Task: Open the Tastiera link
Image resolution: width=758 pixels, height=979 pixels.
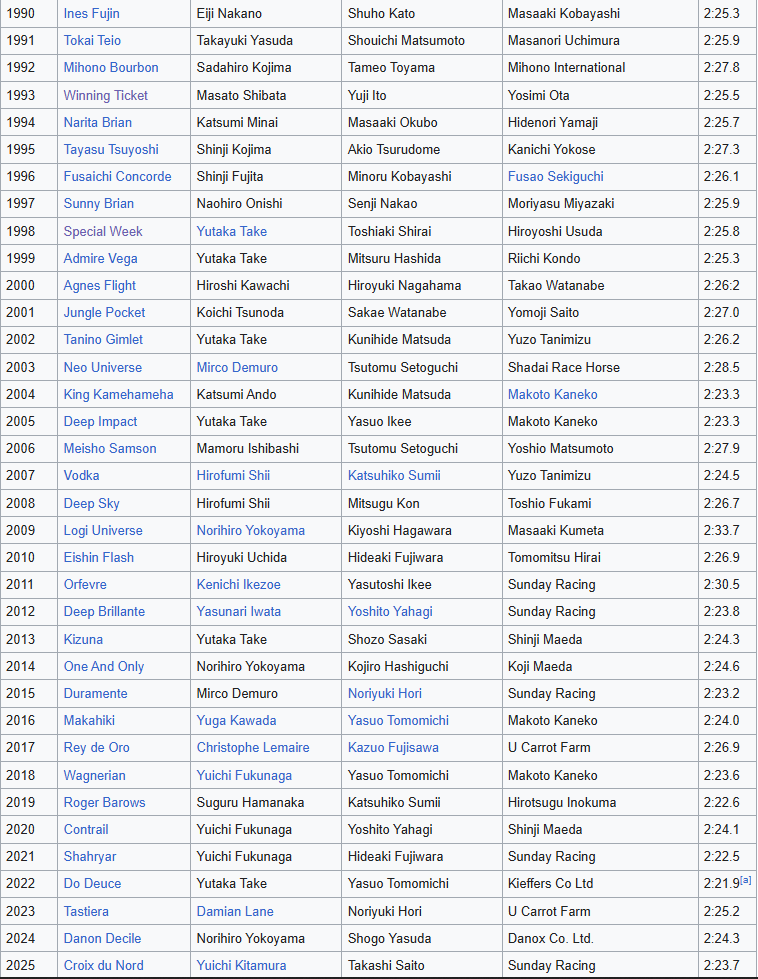Action: 86,912
